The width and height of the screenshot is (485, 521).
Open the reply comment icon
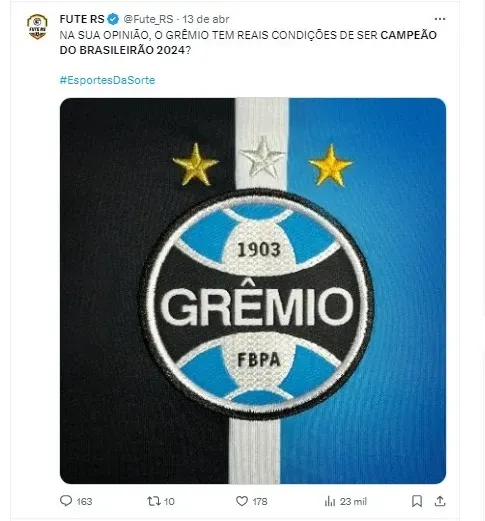click(66, 501)
